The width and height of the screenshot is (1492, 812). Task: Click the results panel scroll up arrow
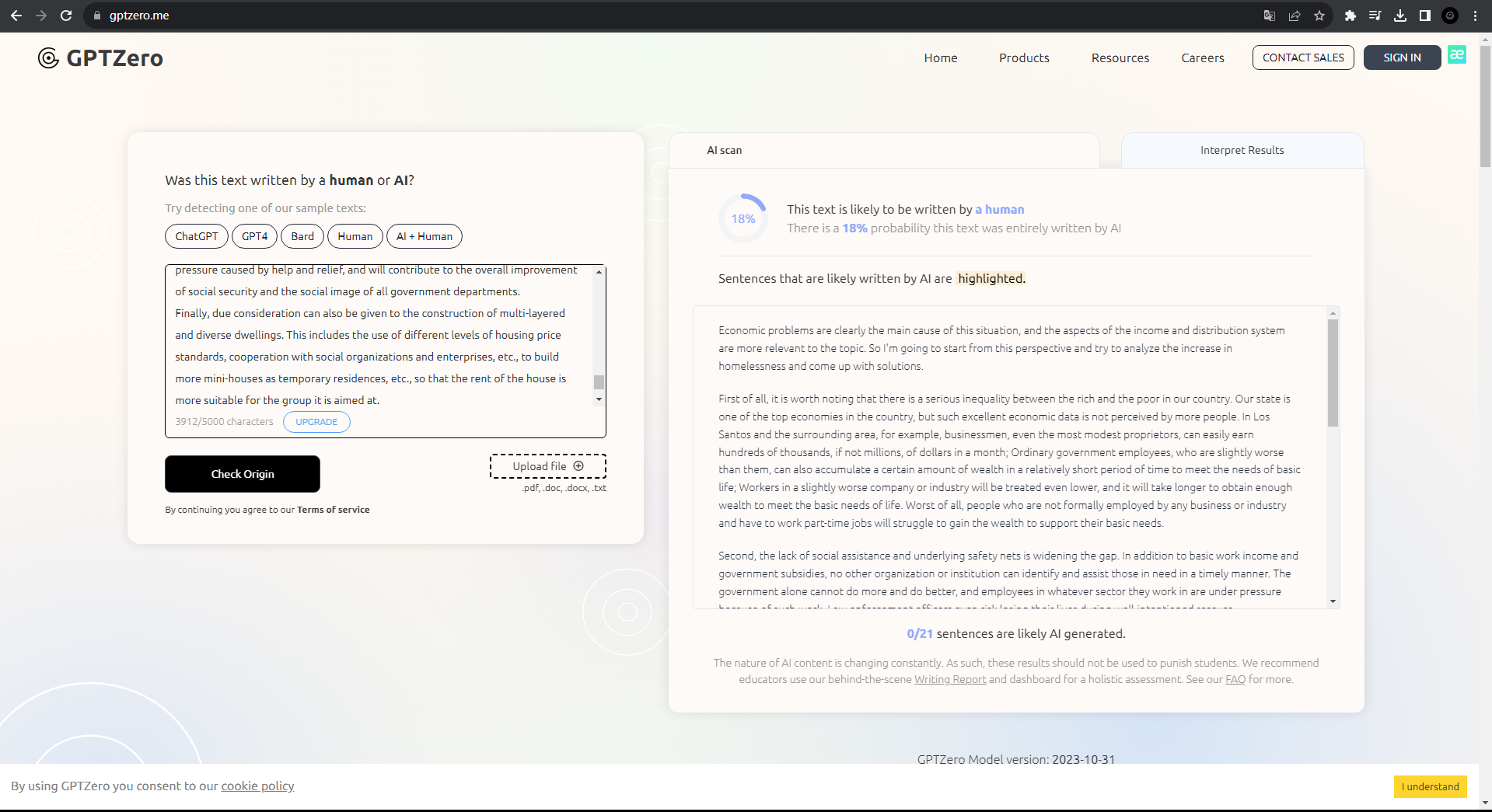point(1333,313)
